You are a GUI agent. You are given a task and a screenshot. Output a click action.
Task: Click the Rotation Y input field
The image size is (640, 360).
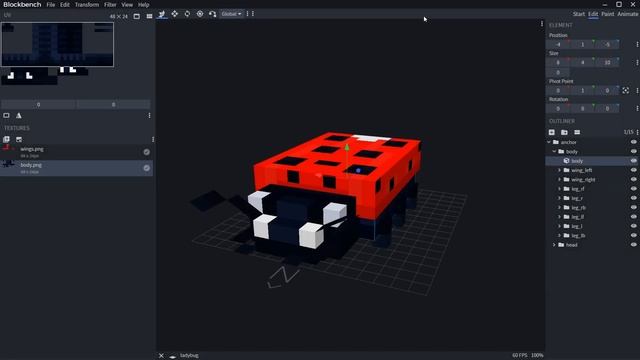pos(583,109)
